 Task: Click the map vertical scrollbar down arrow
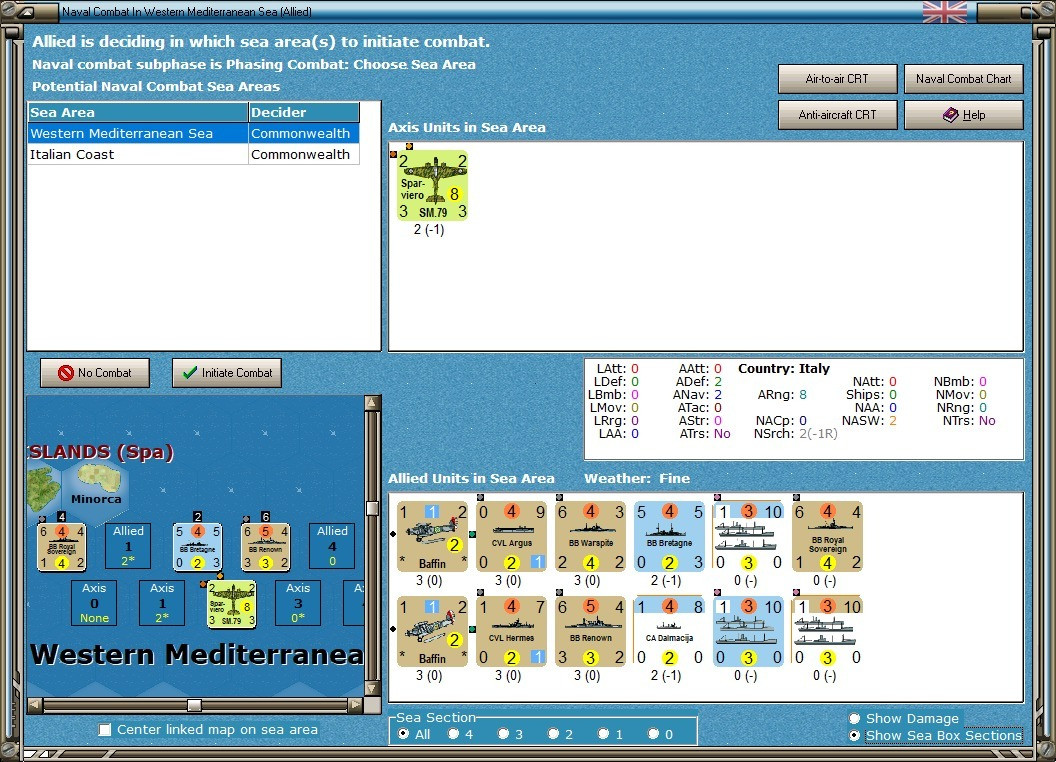pos(372,689)
